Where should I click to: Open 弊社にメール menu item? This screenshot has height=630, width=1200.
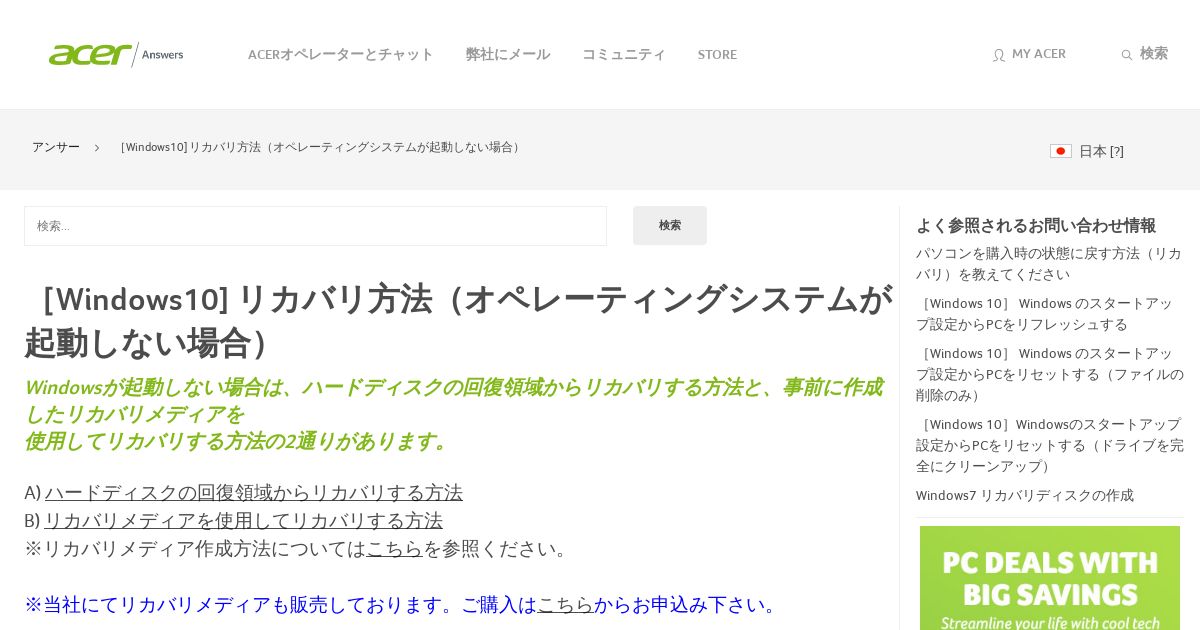[508, 54]
